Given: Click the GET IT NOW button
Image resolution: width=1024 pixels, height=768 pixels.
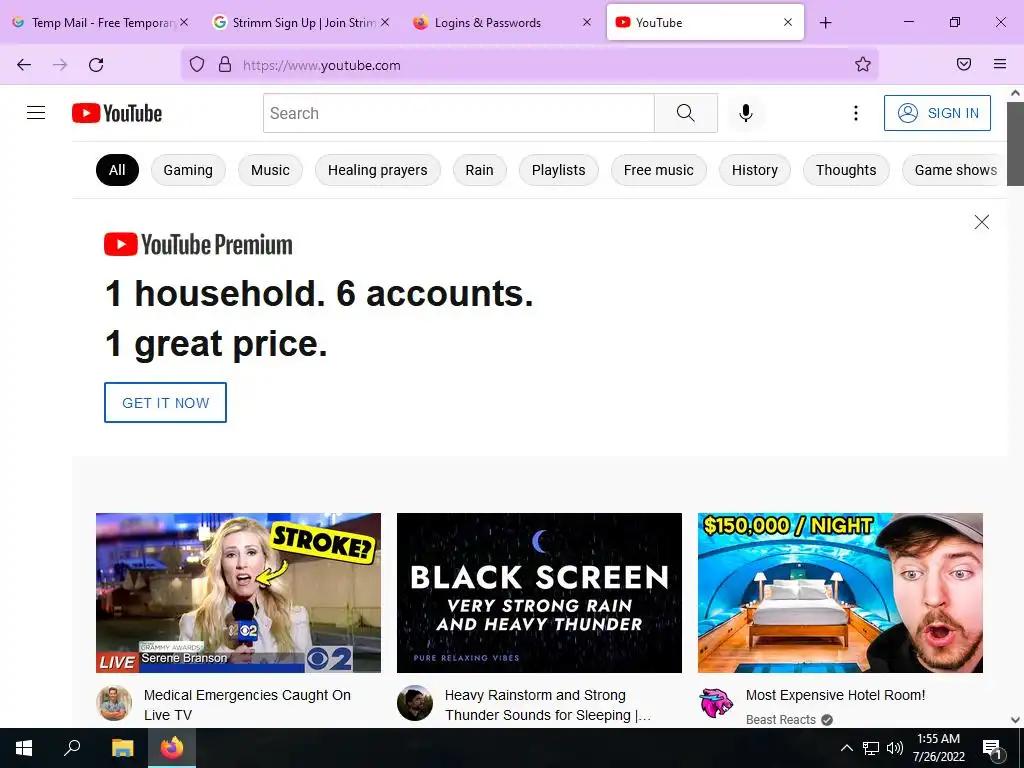Looking at the screenshot, I should 165,402.
